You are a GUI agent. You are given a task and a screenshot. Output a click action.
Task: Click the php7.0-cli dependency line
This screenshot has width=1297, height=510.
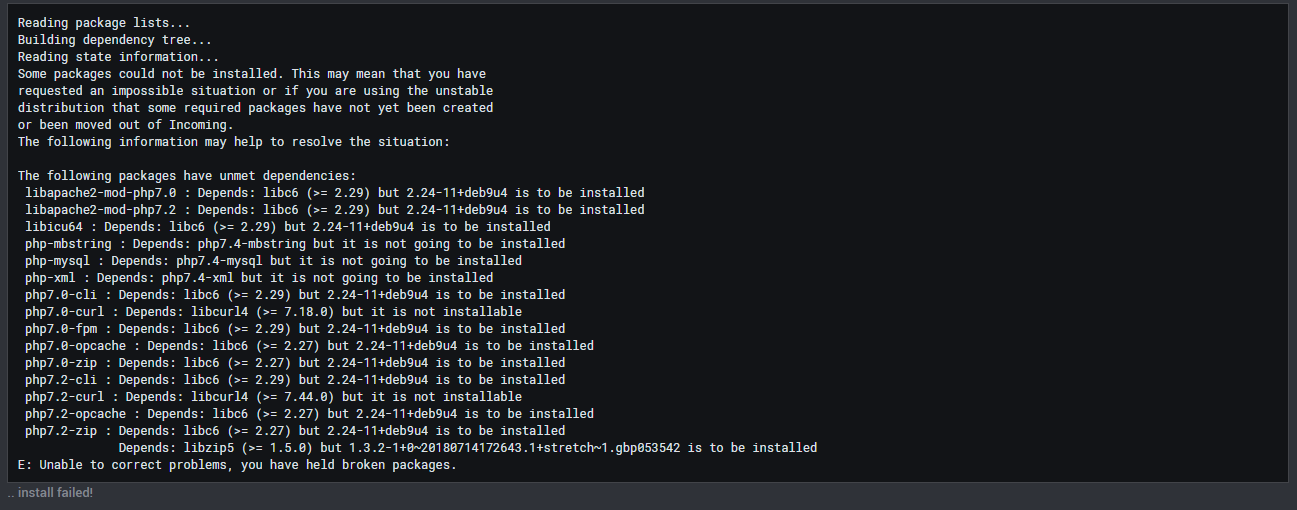[x=295, y=295]
